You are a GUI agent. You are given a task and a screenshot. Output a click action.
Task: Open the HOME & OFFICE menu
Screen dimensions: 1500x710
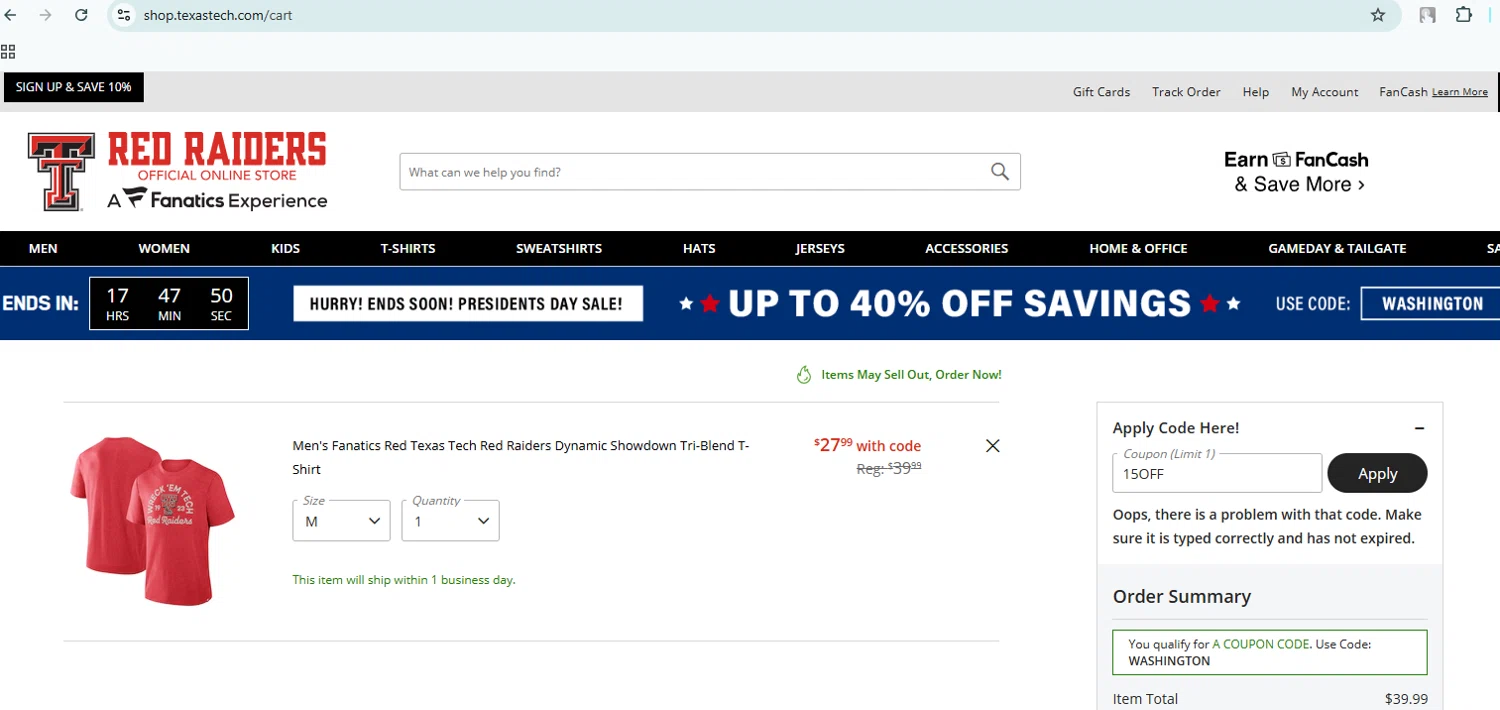1138,248
